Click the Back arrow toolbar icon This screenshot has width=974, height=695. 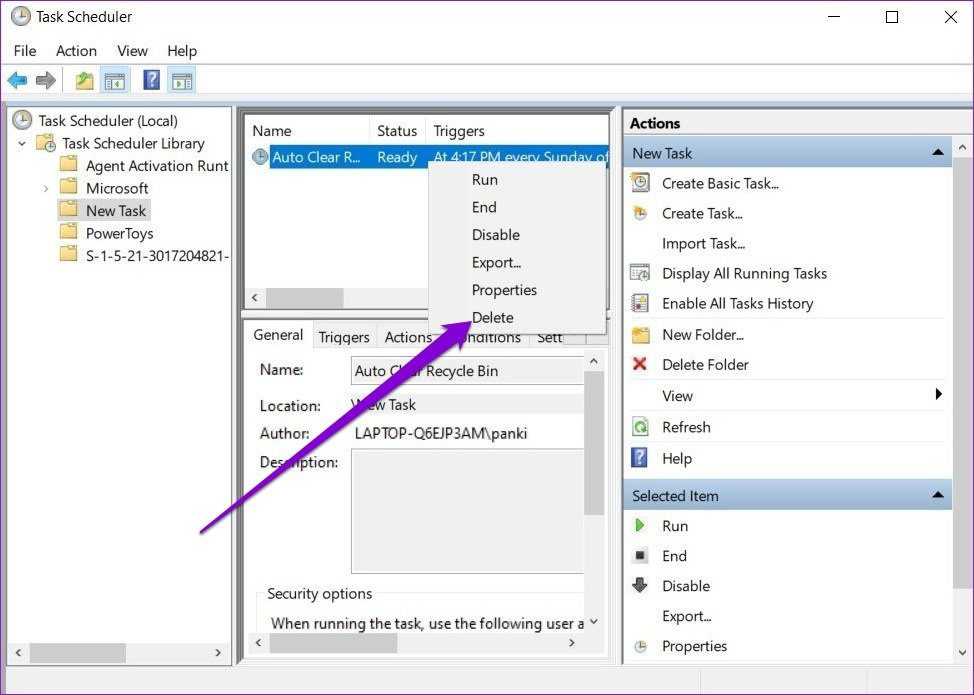click(x=17, y=81)
